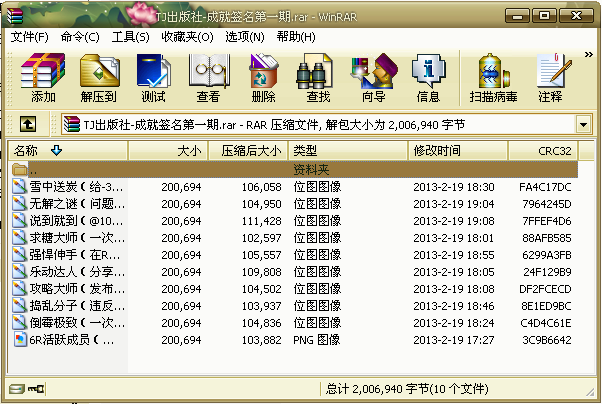Click the CRC32 value DF2FCECD

coord(545,289)
